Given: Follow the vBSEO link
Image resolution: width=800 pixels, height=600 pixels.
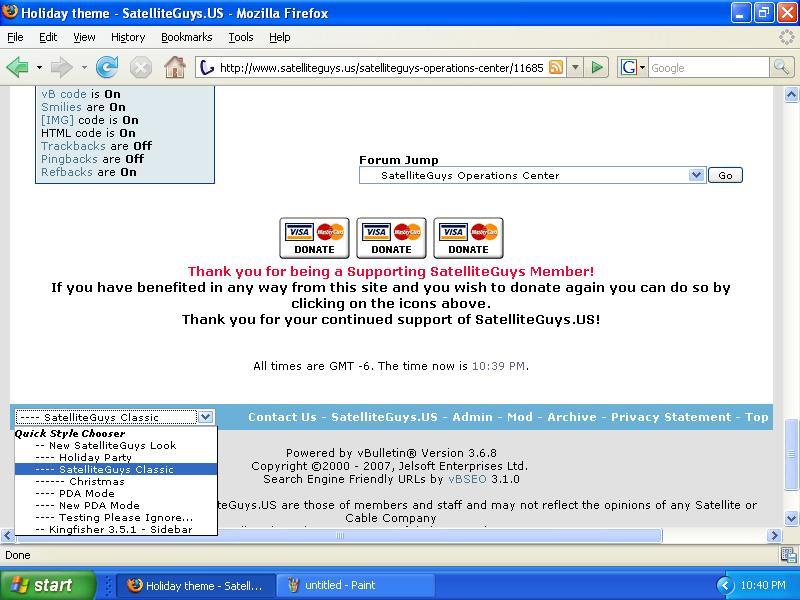Looking at the screenshot, I should coord(467,480).
